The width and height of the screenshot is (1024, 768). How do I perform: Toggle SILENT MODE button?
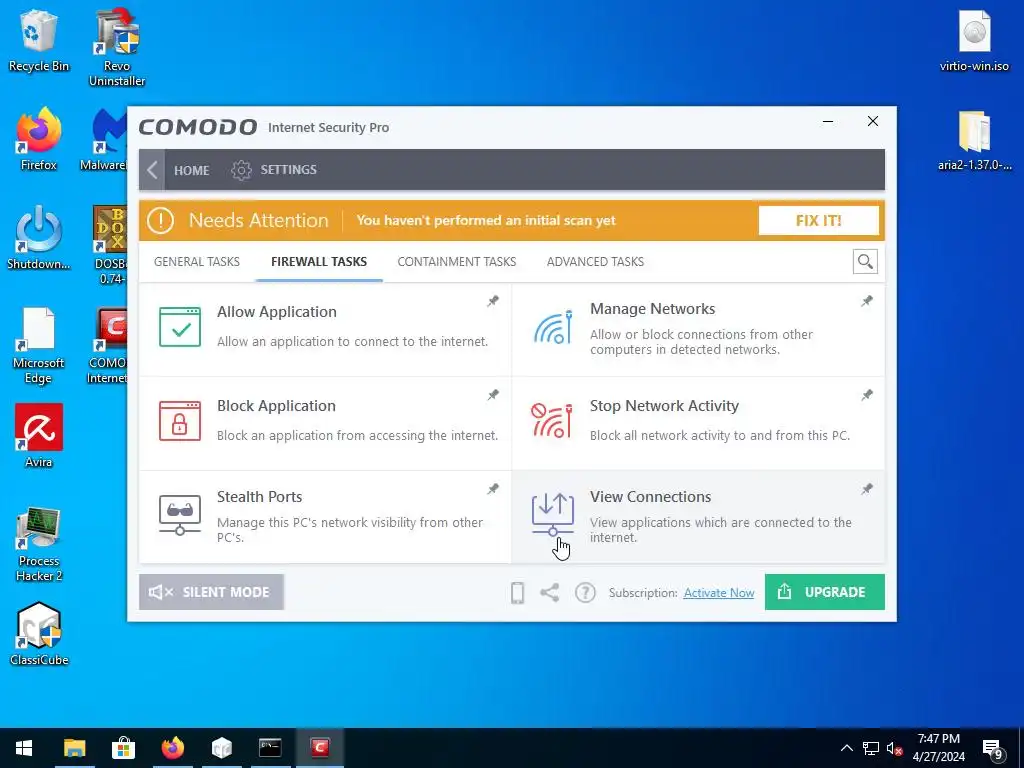211,592
